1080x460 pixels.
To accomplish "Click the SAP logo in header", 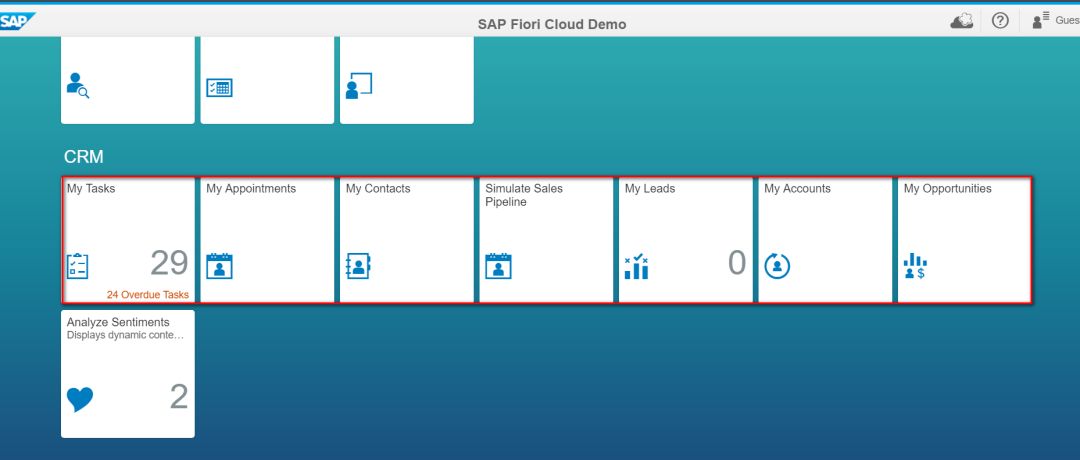I will [17, 21].
